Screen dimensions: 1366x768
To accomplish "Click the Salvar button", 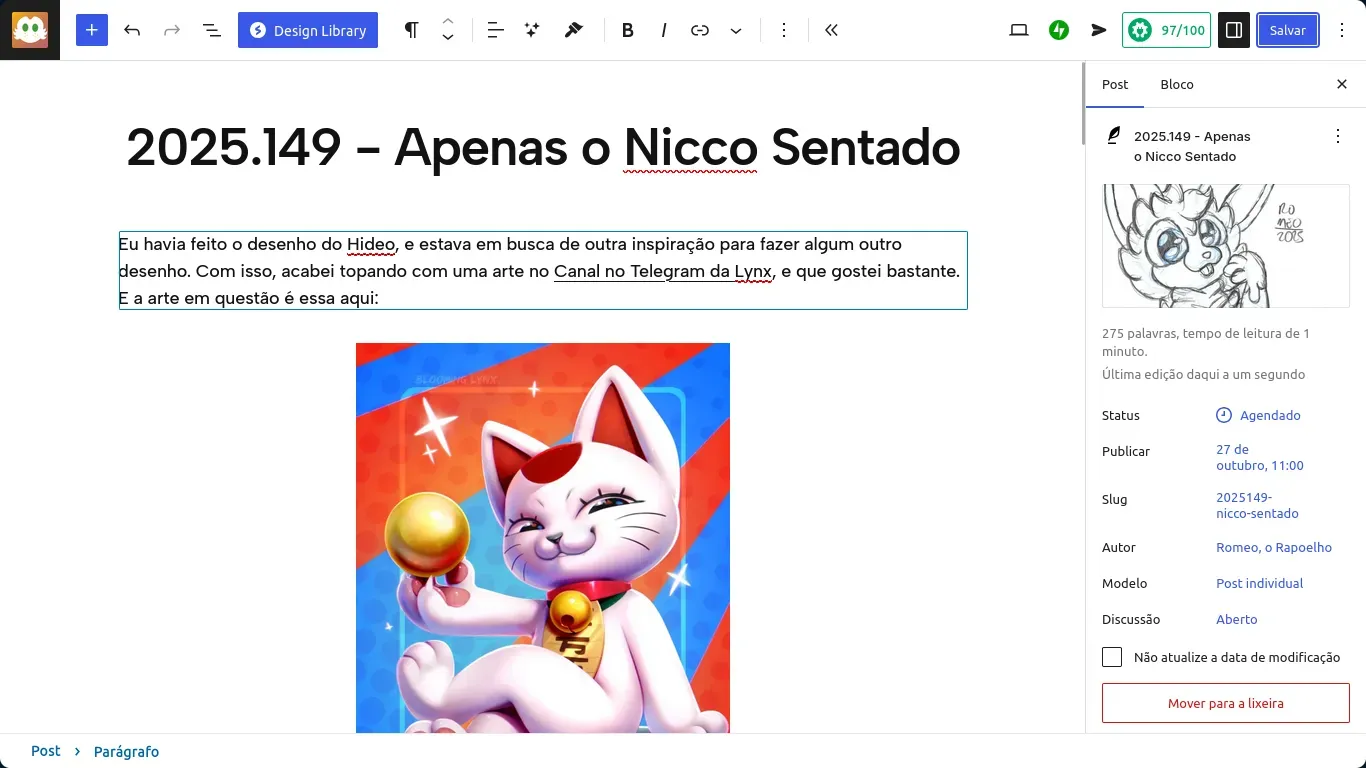I will (x=1287, y=30).
